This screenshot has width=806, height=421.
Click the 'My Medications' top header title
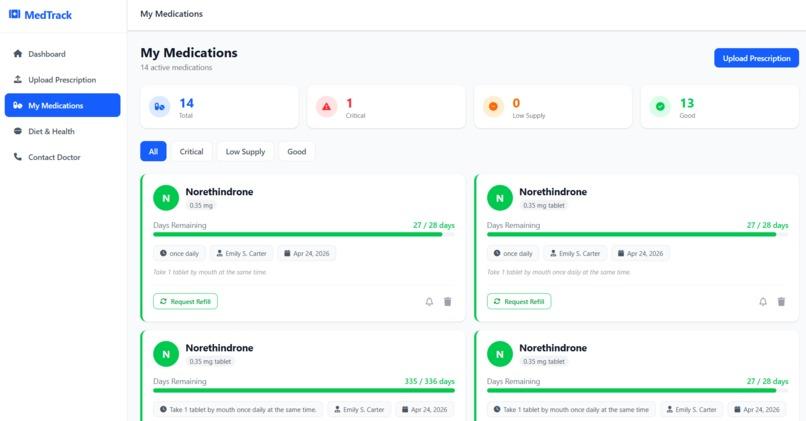pos(172,14)
